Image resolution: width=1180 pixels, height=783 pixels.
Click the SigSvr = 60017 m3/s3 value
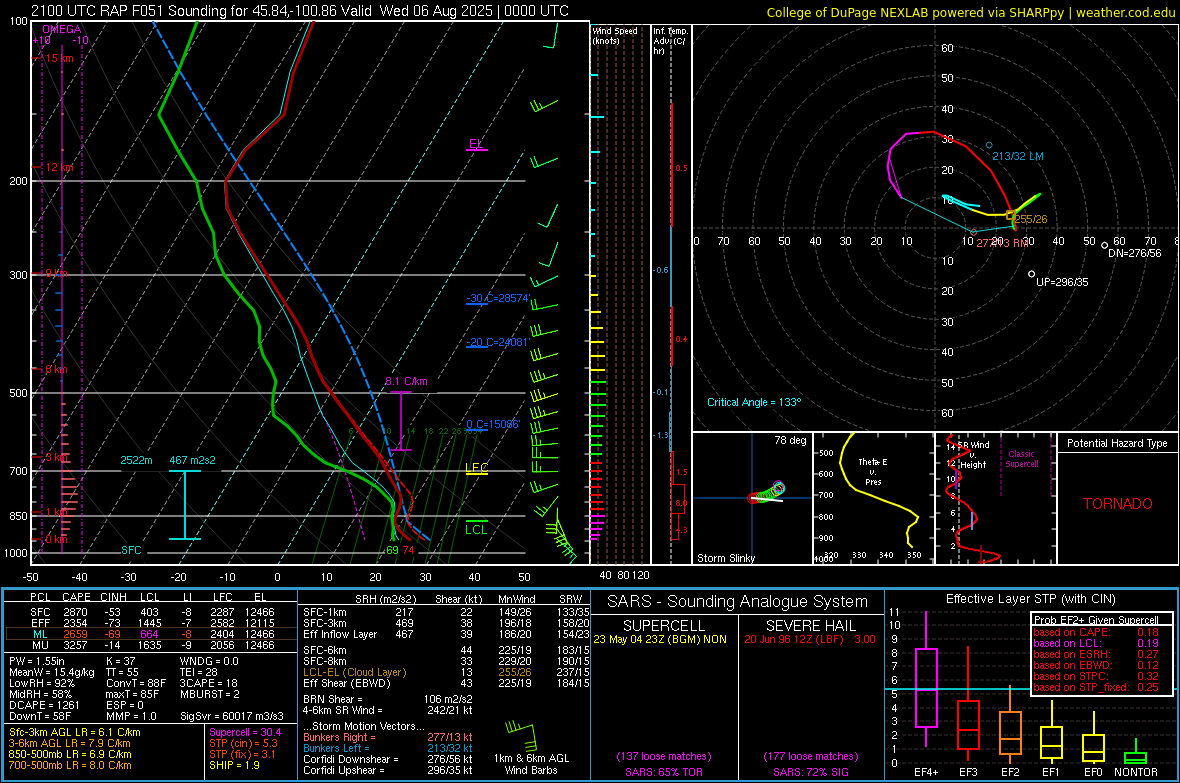tap(232, 716)
